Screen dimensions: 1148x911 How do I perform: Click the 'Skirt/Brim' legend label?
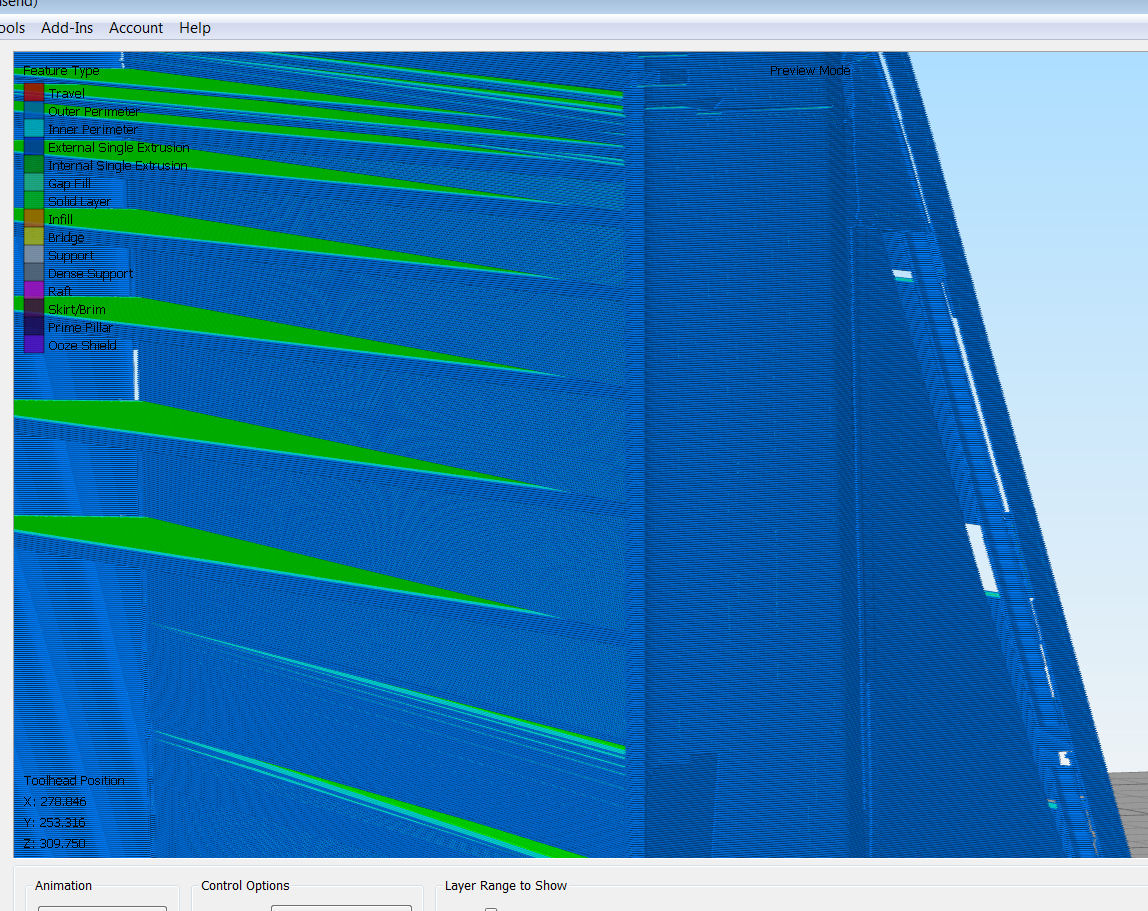(77, 310)
